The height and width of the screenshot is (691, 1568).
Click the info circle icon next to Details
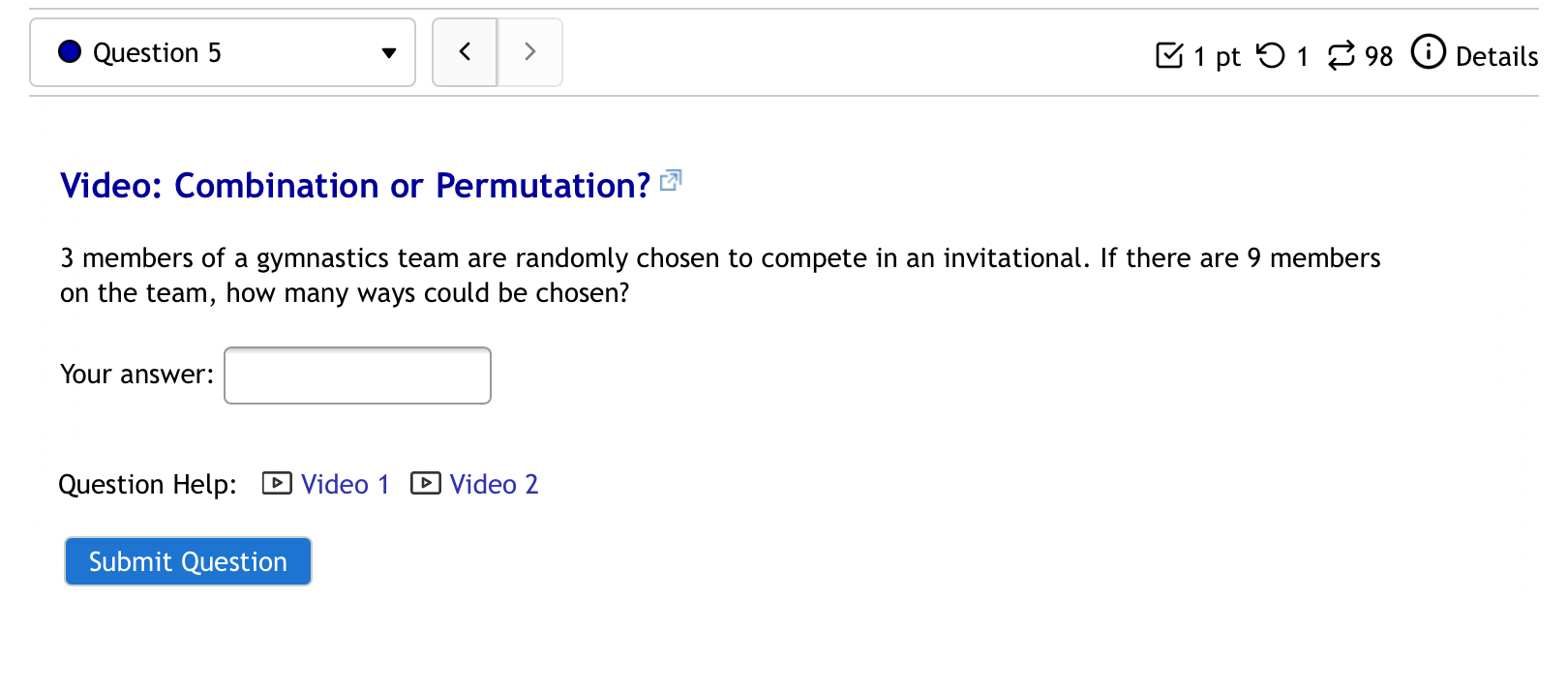coord(1430,54)
